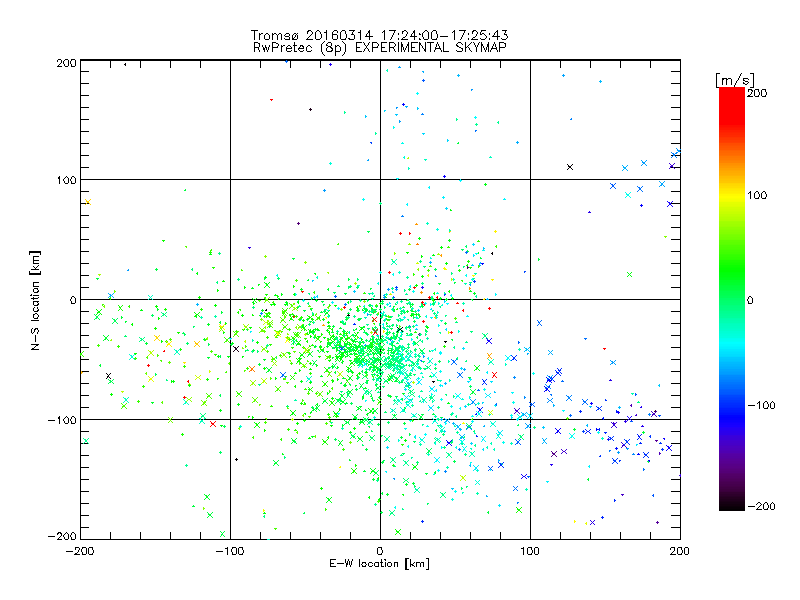The width and height of the screenshot is (800, 600).
Task: Click the y-axis tick label '-100'
Action: click(62, 420)
